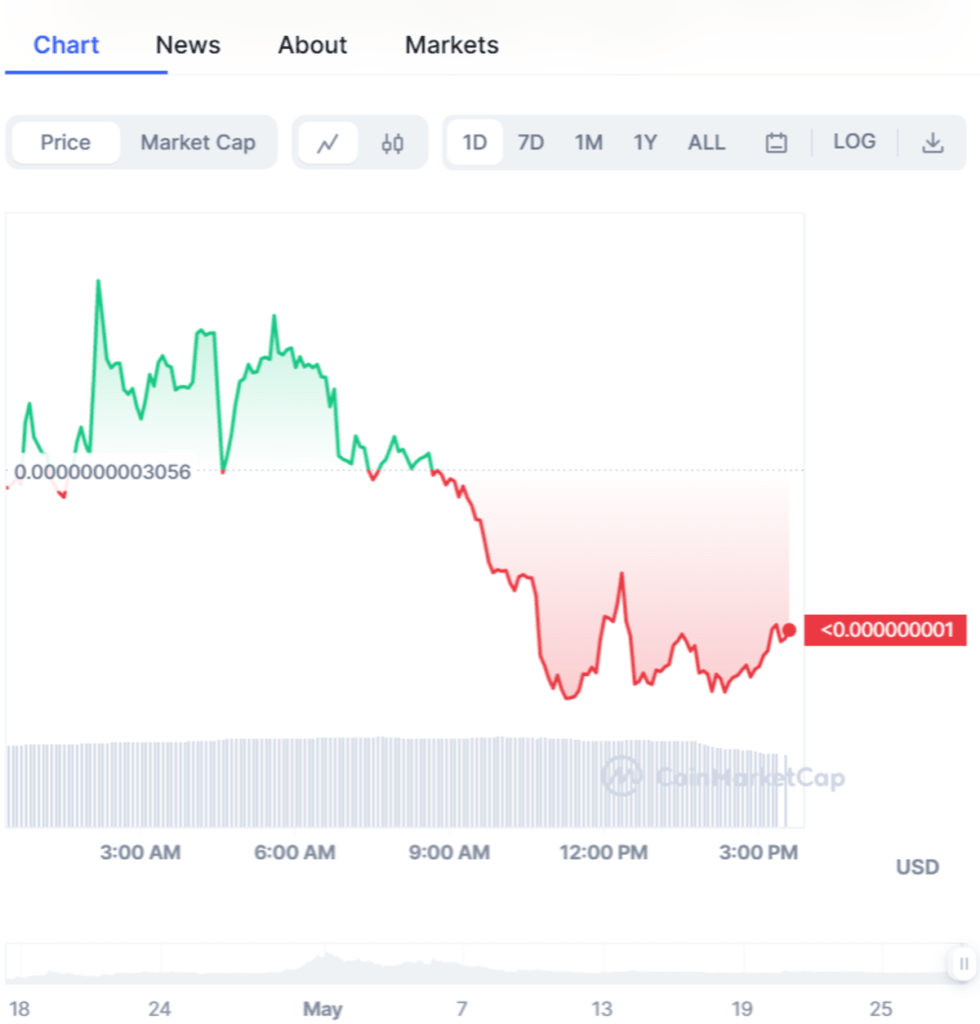
Task: Open the Markets tab
Action: tap(451, 45)
